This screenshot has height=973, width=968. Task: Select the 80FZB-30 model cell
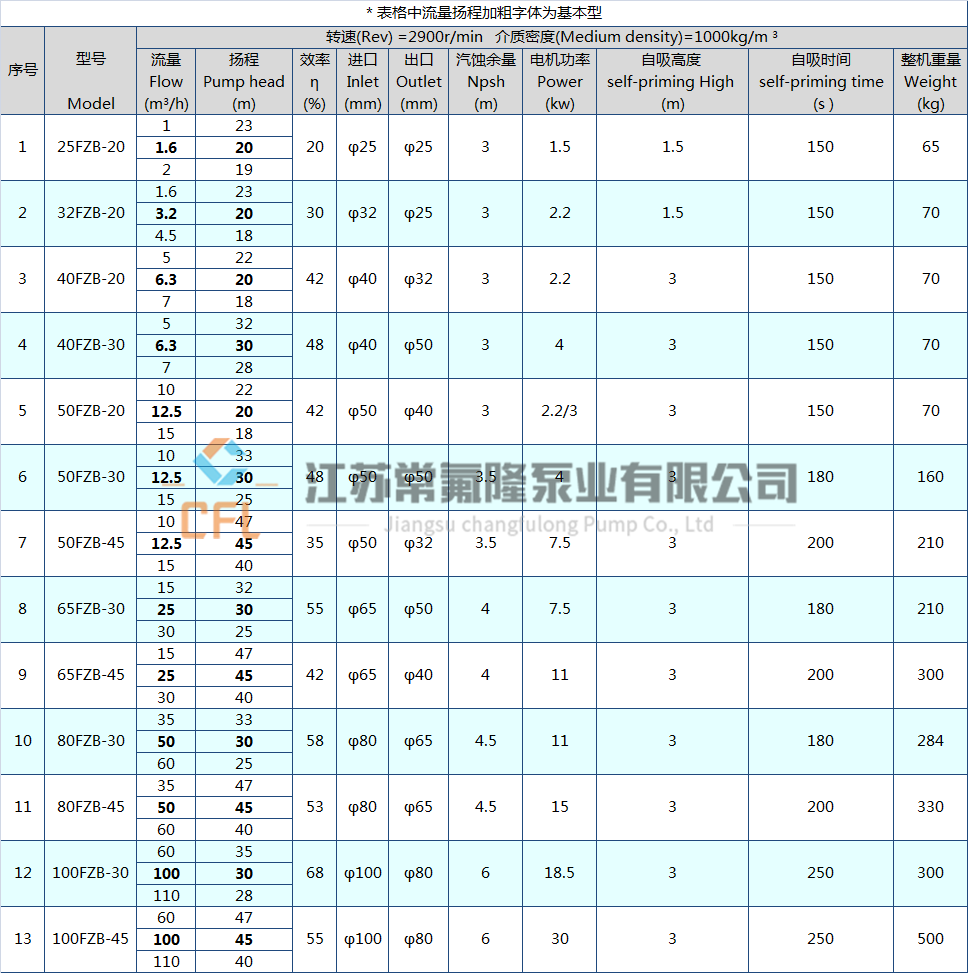tap(91, 741)
